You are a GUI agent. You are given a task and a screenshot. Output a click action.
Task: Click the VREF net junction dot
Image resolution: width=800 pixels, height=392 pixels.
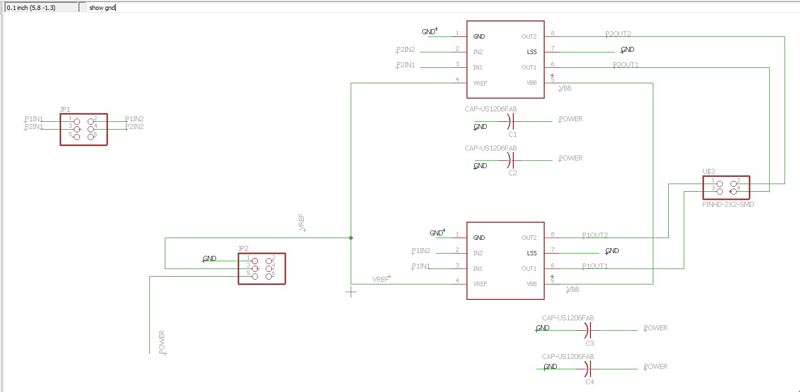click(351, 238)
